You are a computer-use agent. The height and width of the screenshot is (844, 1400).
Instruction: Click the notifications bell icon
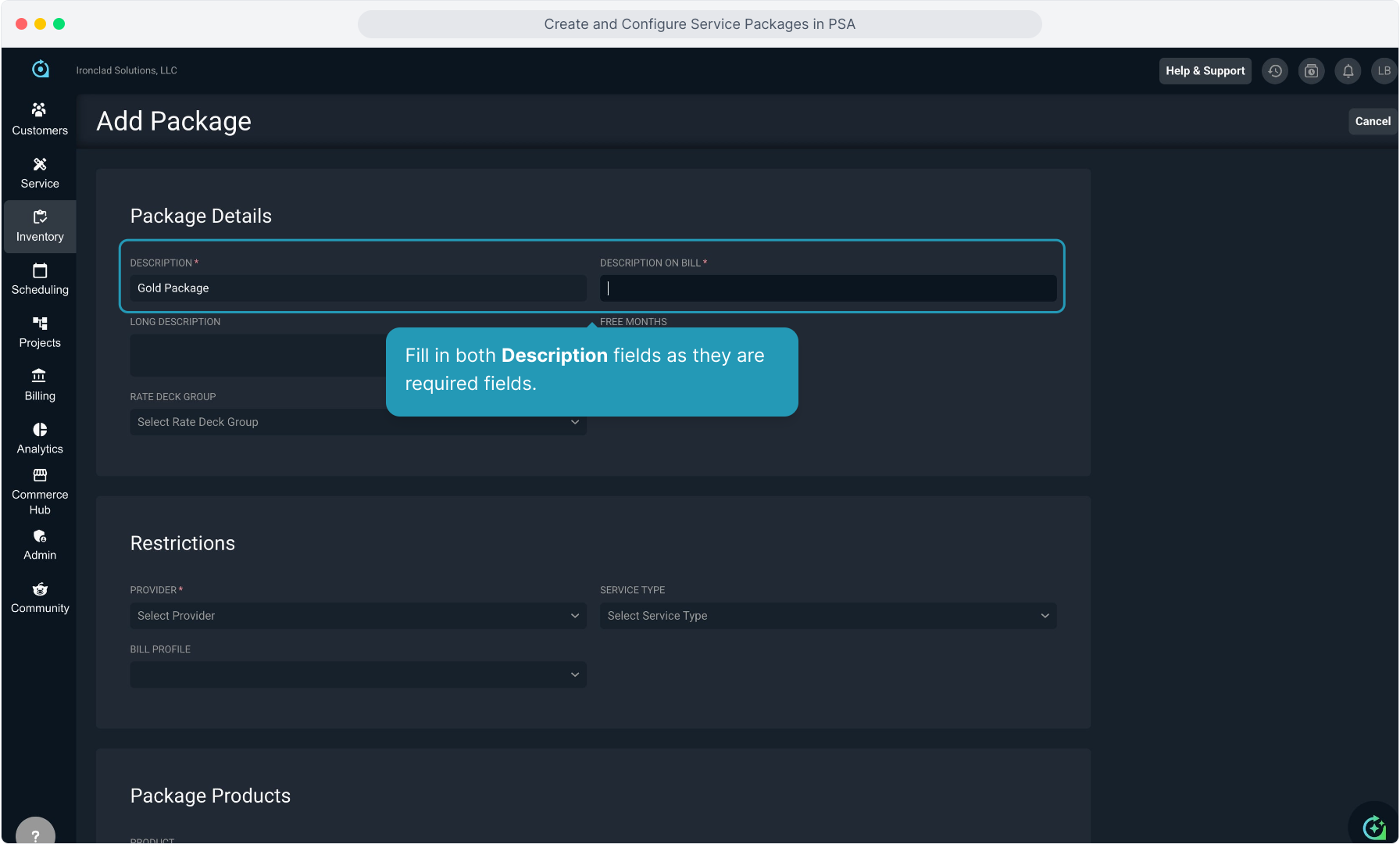coord(1348,71)
